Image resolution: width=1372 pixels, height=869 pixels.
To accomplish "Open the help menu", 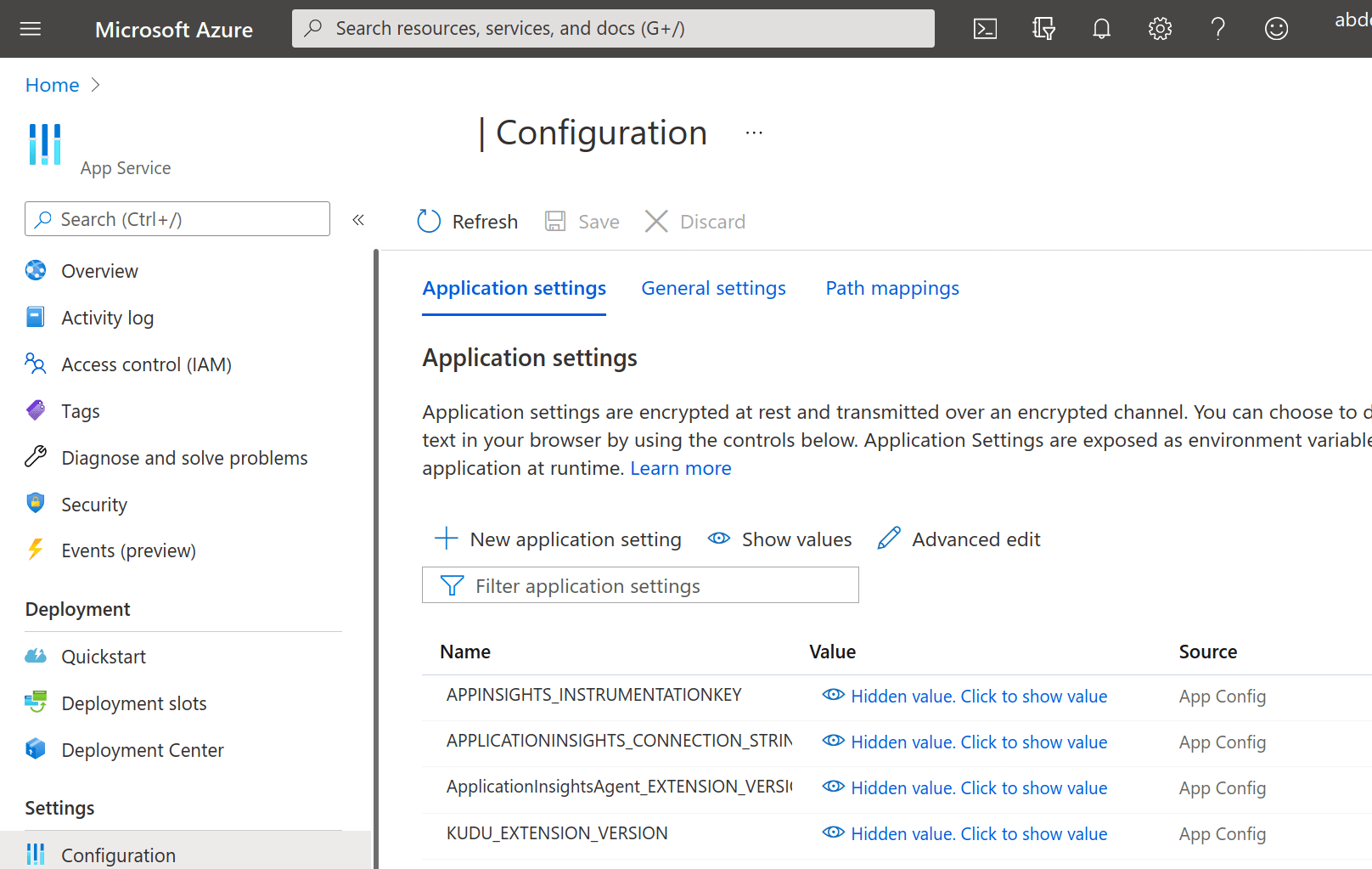I will tap(1217, 28).
